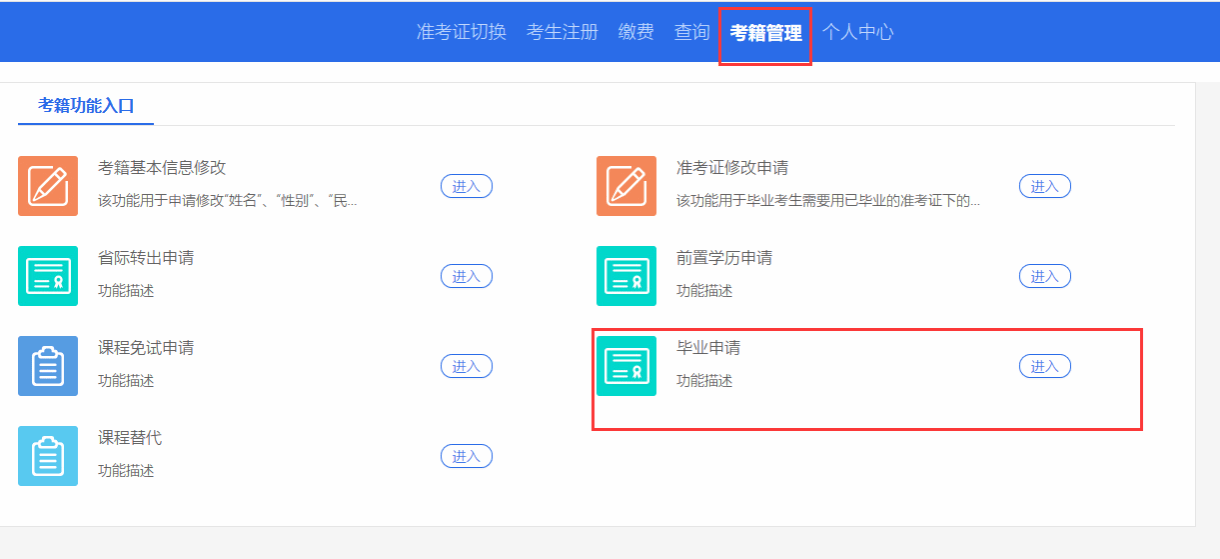Click the 准考证修改申请 orange pencil icon
1220x559 pixels.
pyautogui.click(x=626, y=186)
